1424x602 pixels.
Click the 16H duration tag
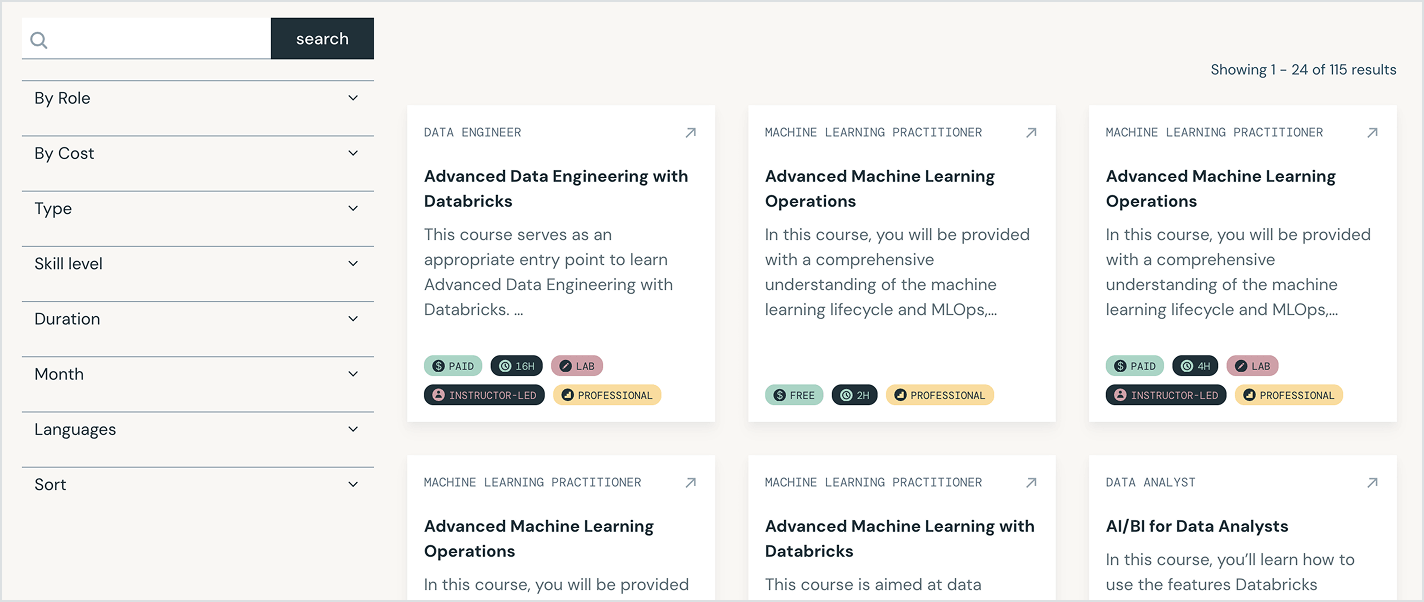[x=516, y=366]
